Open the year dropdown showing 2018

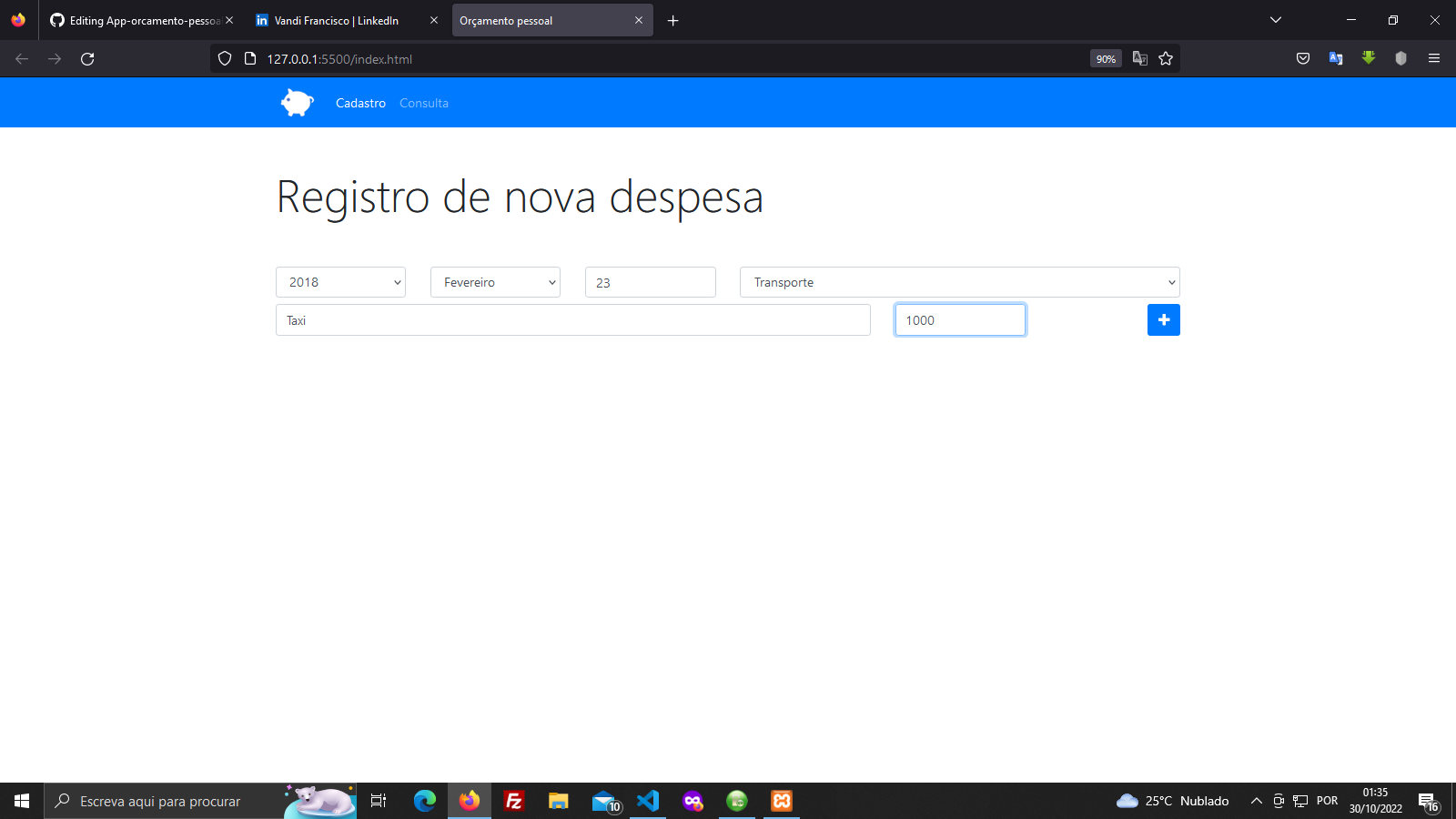click(x=339, y=282)
